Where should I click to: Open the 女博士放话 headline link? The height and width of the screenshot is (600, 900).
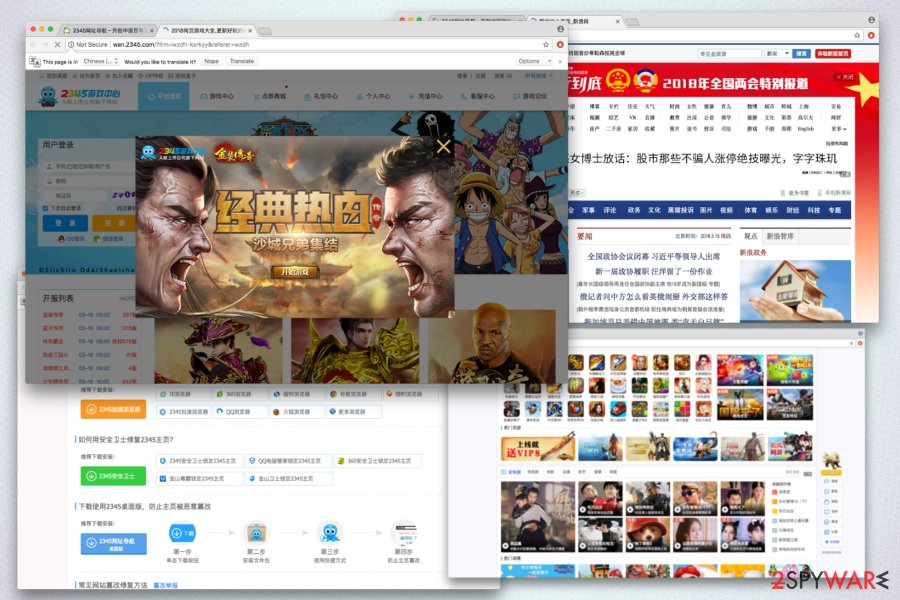click(703, 158)
